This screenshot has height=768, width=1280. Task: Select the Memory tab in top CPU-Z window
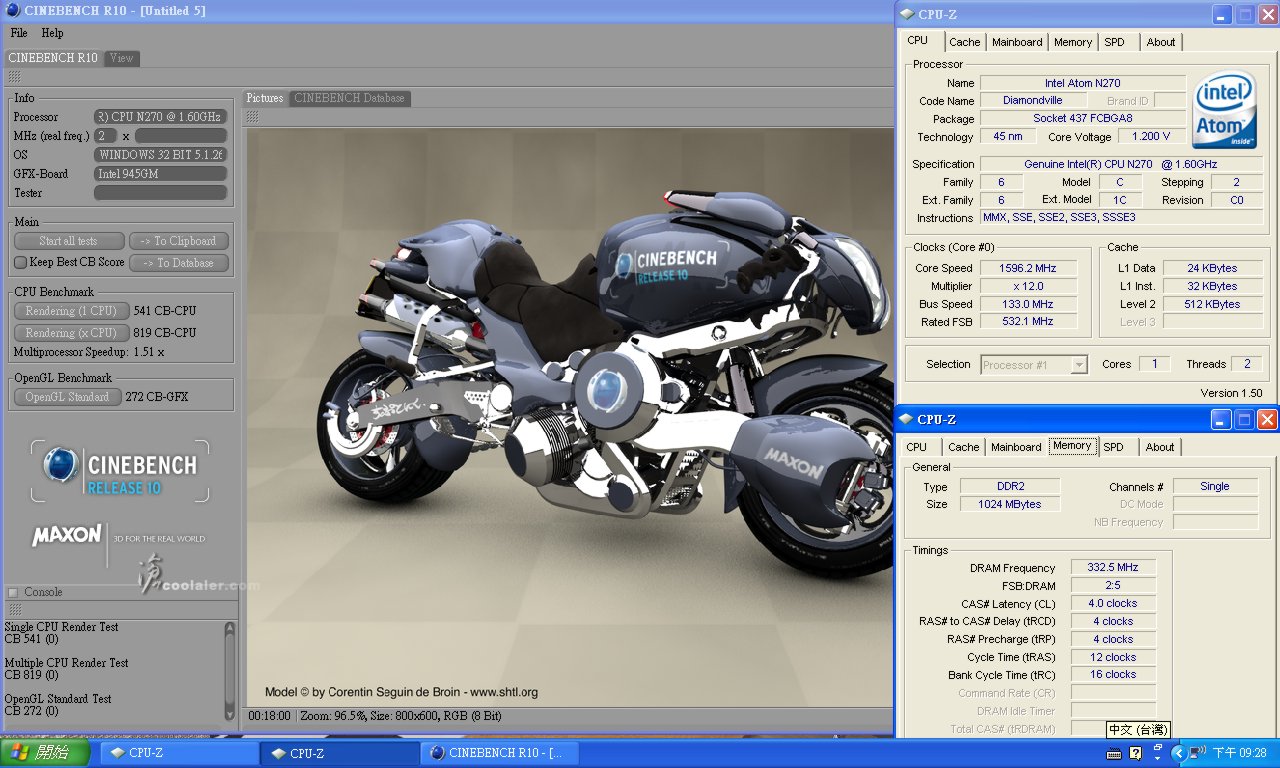(x=1073, y=42)
